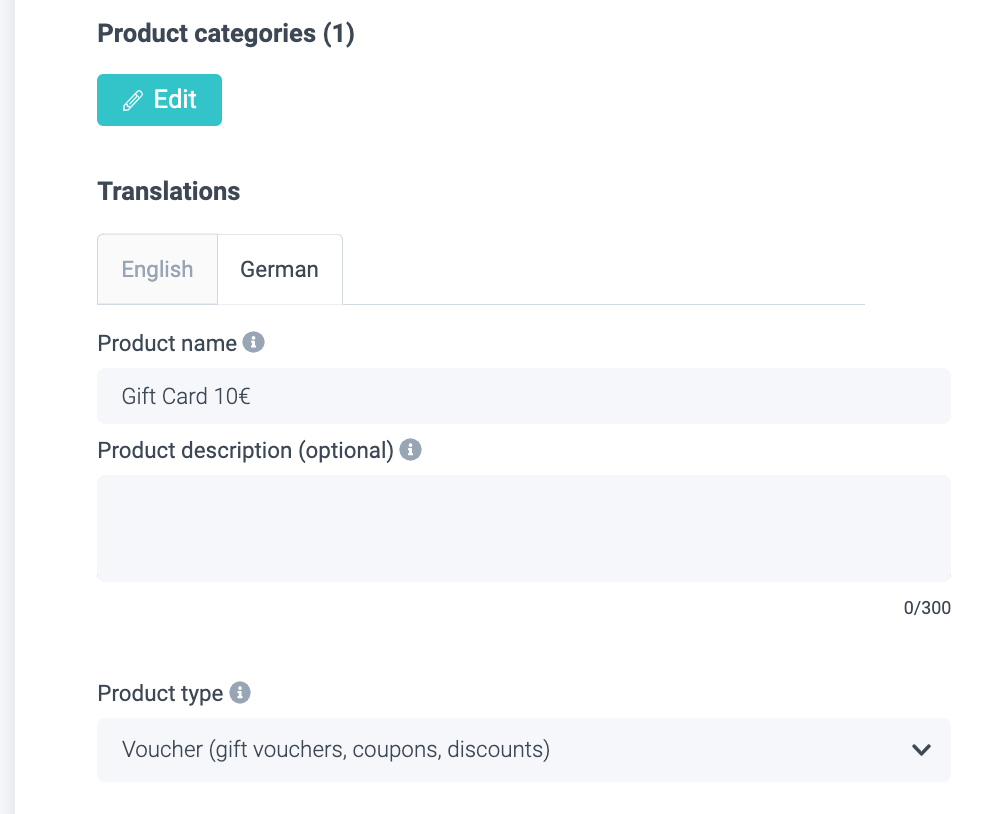Switch to the English translation tab

[157, 268]
